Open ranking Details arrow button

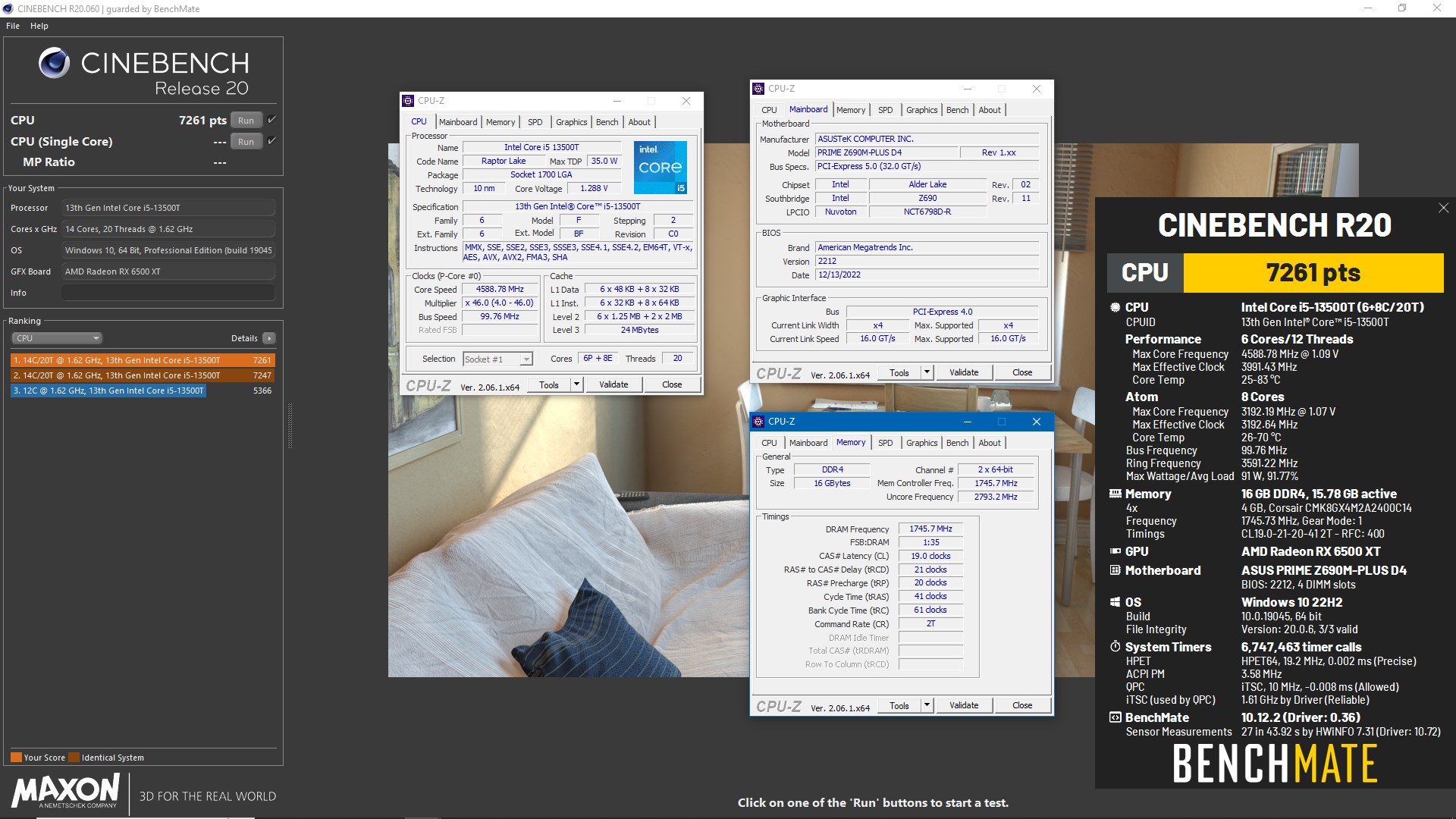tap(269, 338)
